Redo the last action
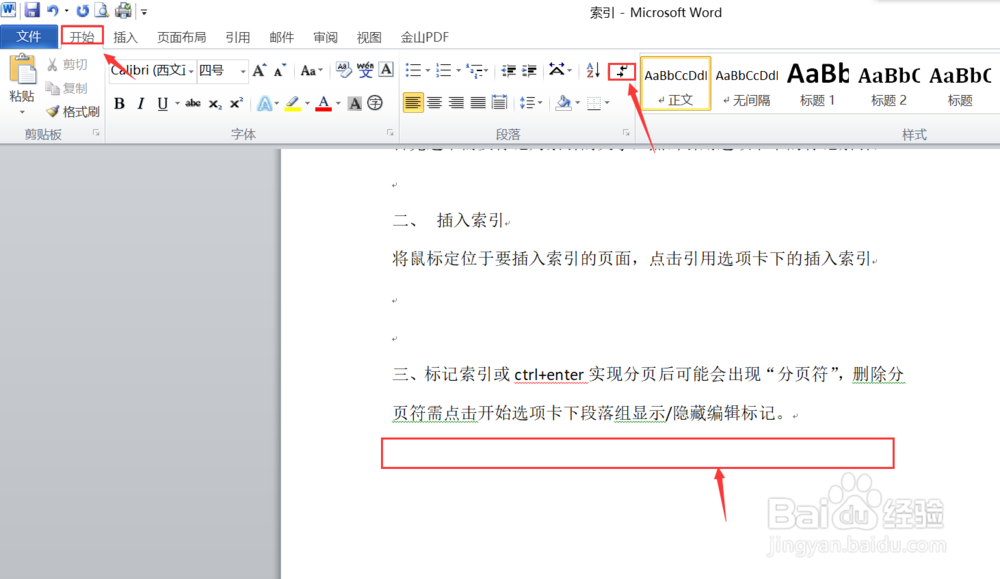 pyautogui.click(x=82, y=10)
